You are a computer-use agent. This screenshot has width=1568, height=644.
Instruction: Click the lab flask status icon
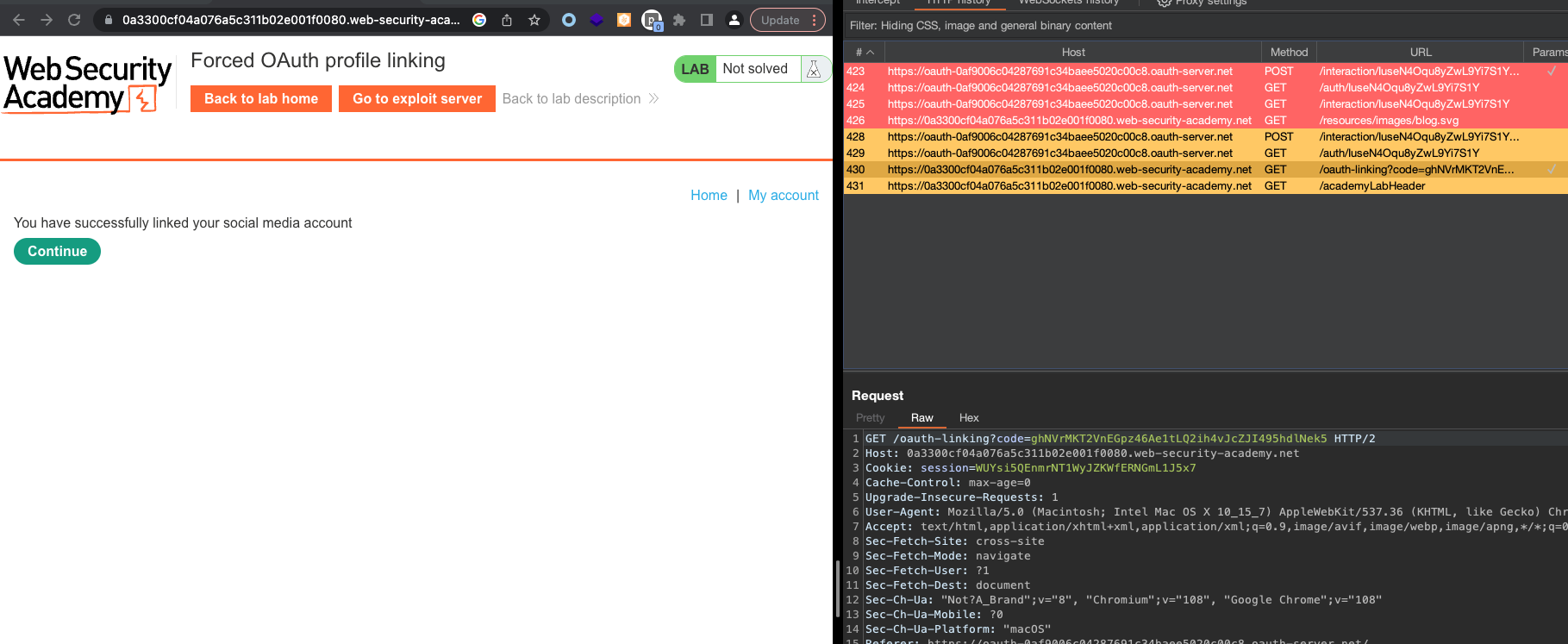(x=814, y=69)
